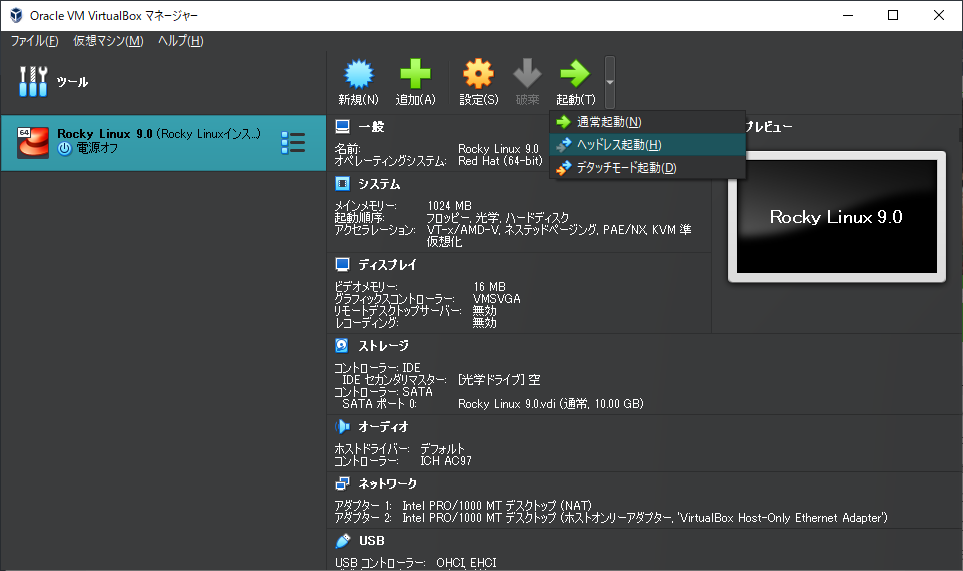Minimize the VirtualBox Manager window
The height and width of the screenshot is (571, 963).
point(848,15)
